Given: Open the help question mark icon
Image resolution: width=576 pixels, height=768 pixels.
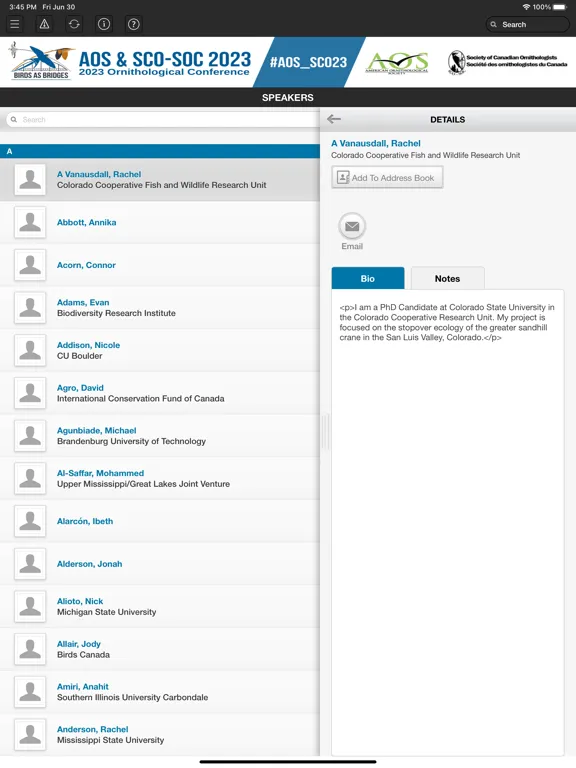Looking at the screenshot, I should (134, 24).
